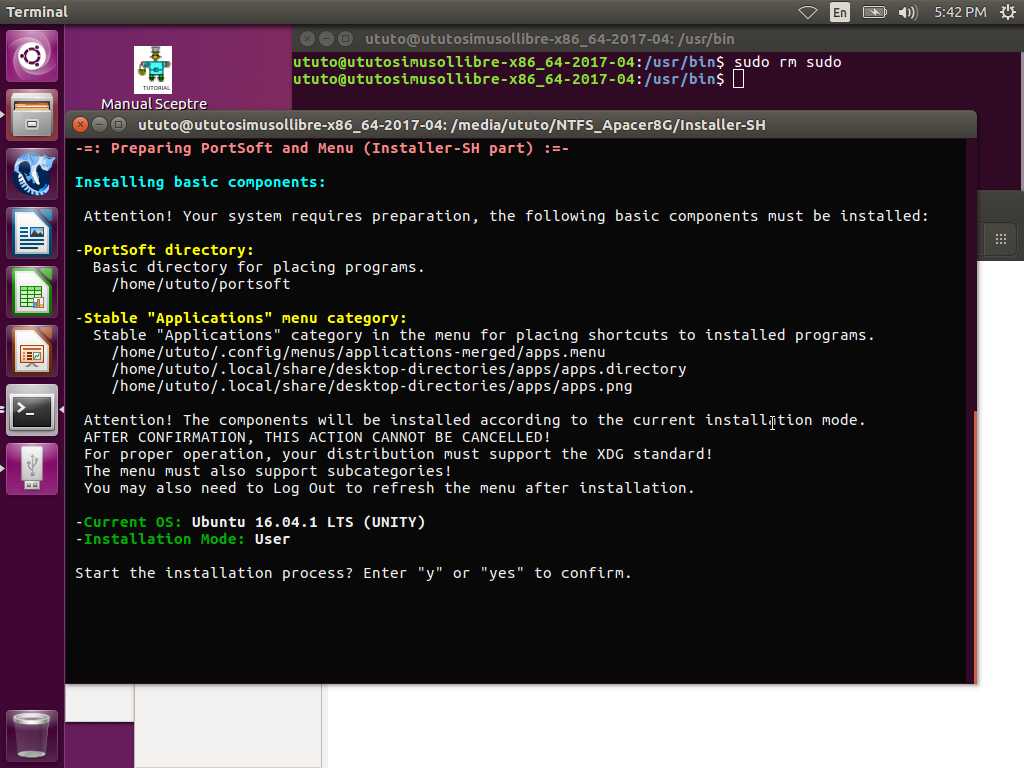Open the En keyboard language indicator

click(x=840, y=12)
